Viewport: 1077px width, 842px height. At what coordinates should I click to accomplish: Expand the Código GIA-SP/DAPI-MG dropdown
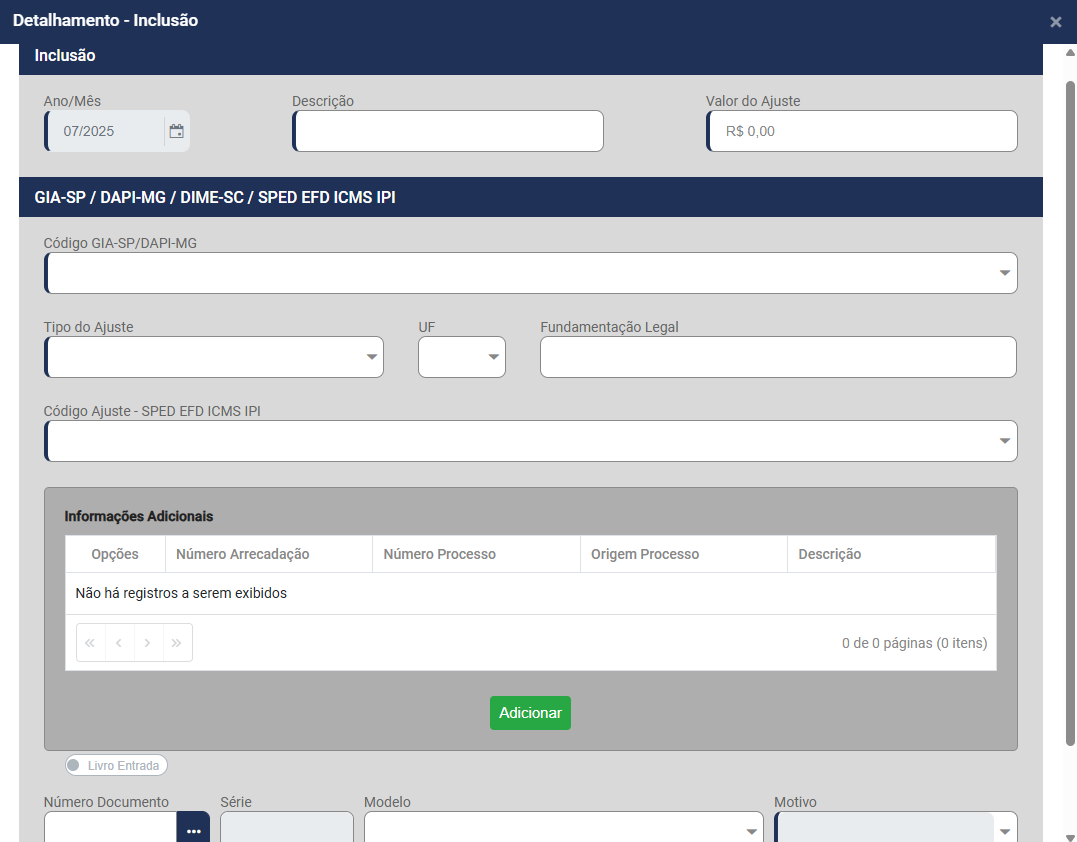[1004, 273]
